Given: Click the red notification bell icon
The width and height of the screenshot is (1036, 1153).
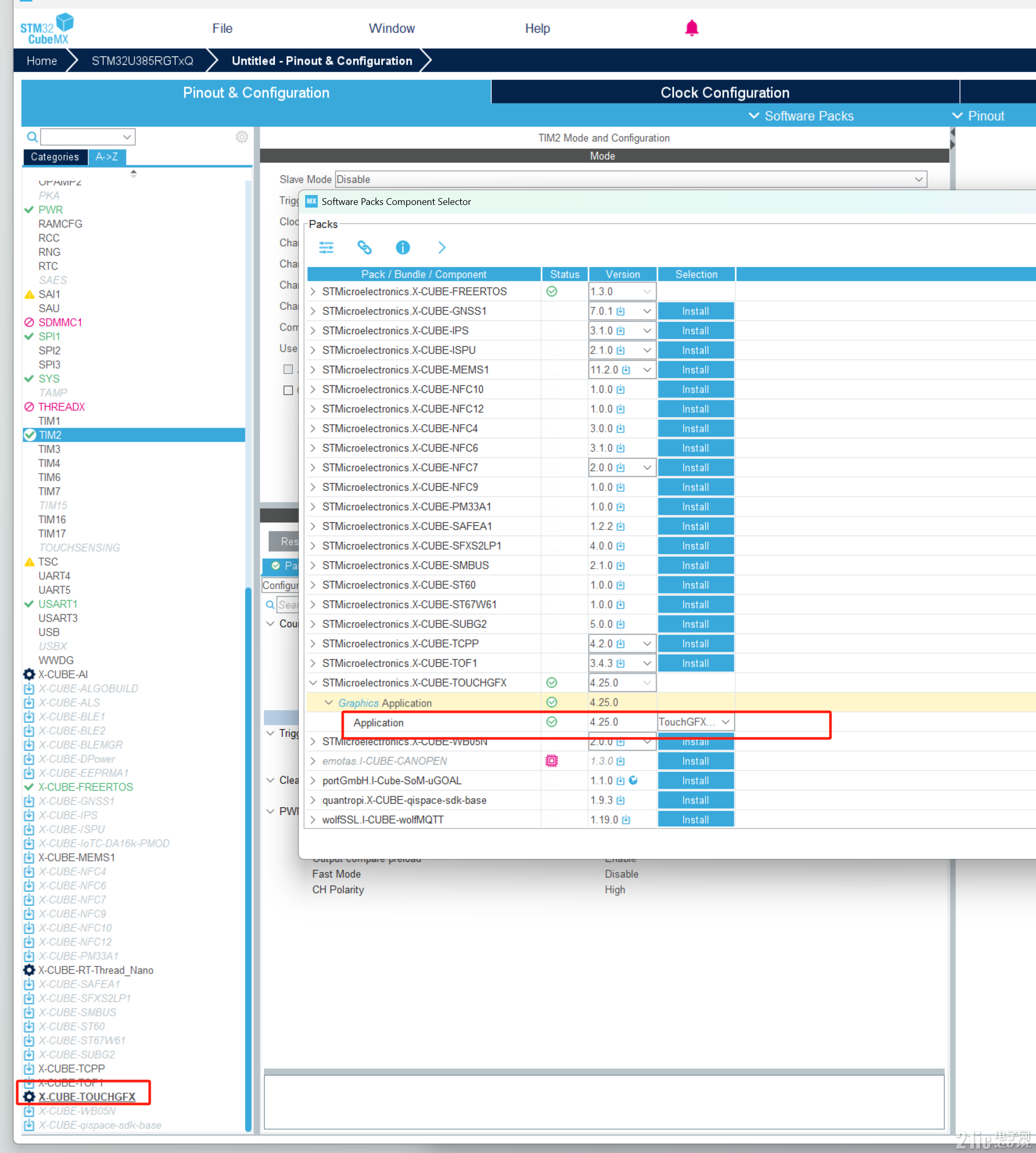Looking at the screenshot, I should click(691, 28).
